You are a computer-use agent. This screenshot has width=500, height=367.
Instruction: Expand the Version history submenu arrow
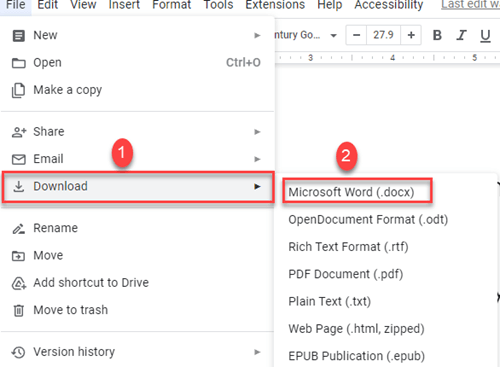[x=257, y=352]
